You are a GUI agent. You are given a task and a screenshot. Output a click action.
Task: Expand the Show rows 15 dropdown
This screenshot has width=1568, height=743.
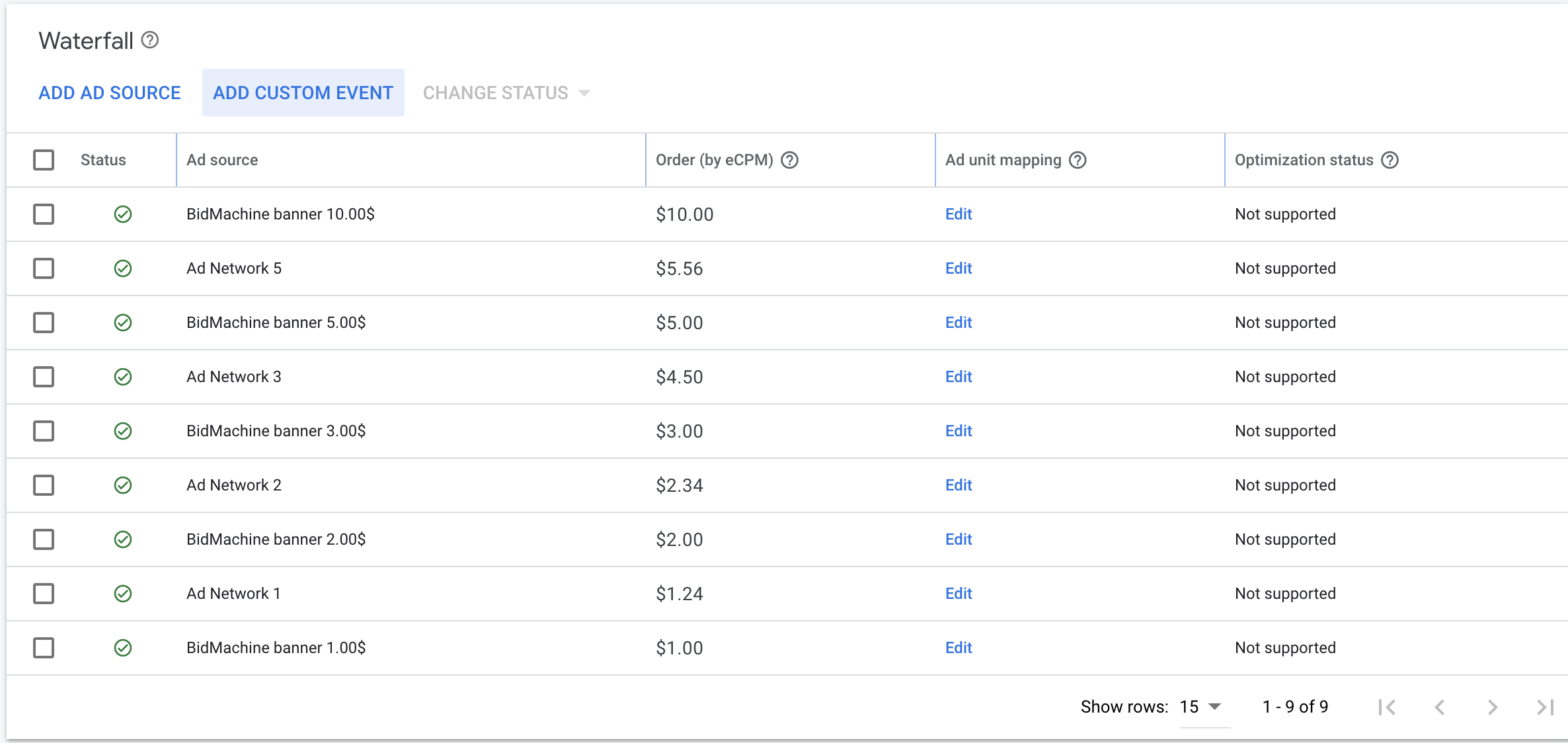[x=1200, y=707]
